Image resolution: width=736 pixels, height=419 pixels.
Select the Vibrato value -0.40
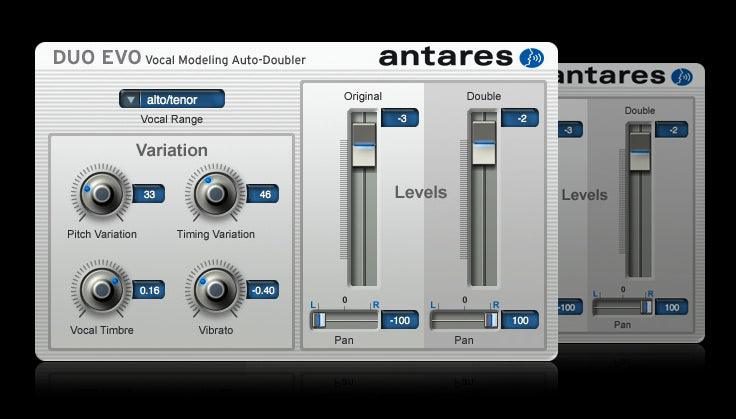pyautogui.click(x=263, y=290)
